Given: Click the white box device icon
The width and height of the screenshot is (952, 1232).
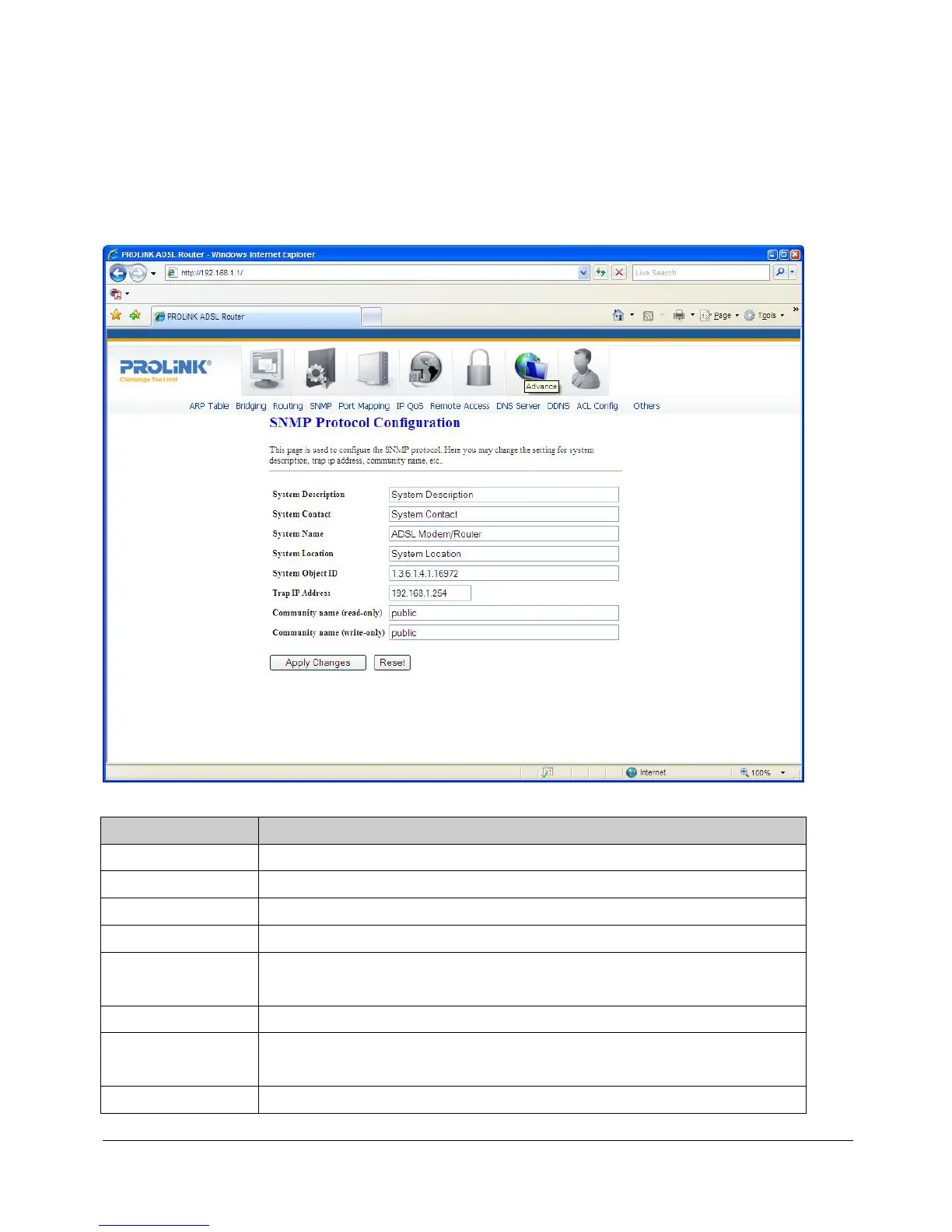Looking at the screenshot, I should coord(373,369).
